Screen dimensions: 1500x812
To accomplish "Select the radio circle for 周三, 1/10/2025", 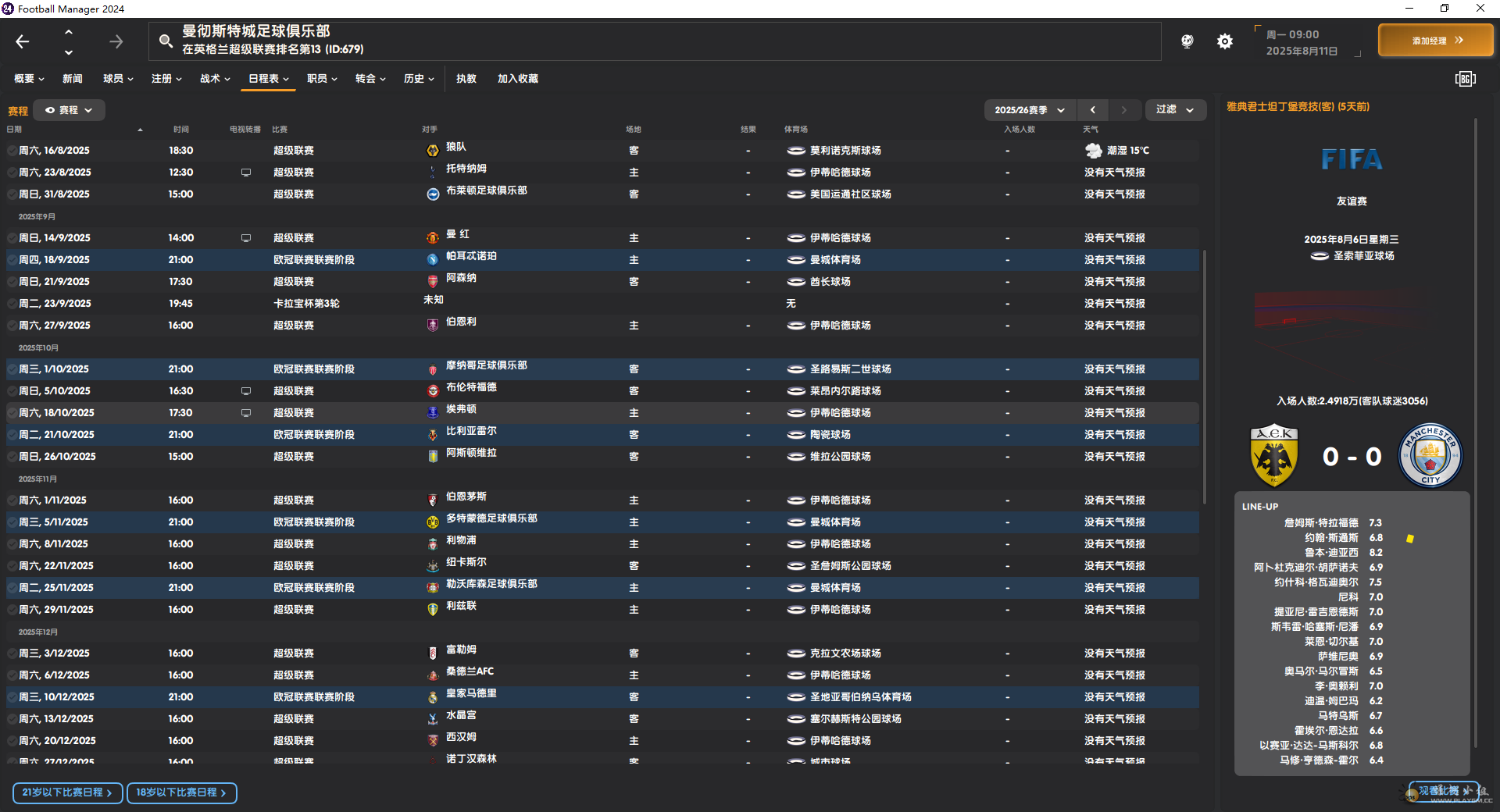I will tap(12, 369).
